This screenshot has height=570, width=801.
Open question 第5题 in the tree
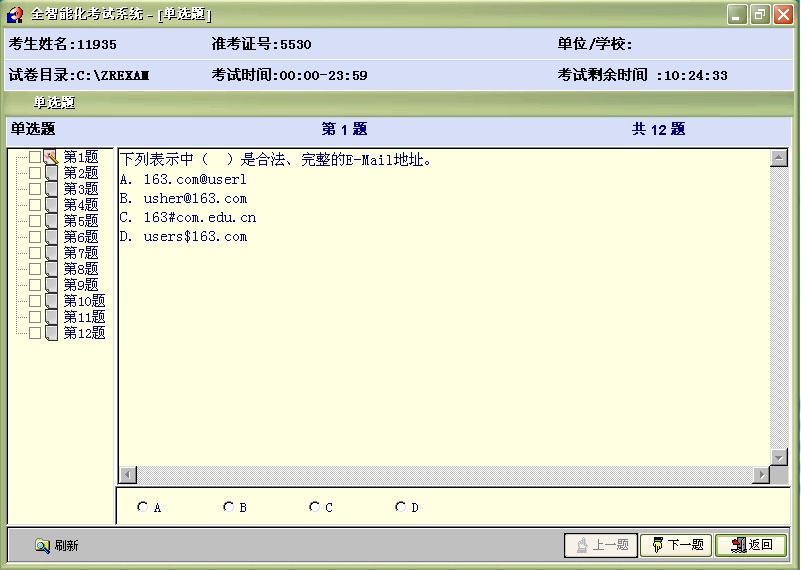[81, 221]
